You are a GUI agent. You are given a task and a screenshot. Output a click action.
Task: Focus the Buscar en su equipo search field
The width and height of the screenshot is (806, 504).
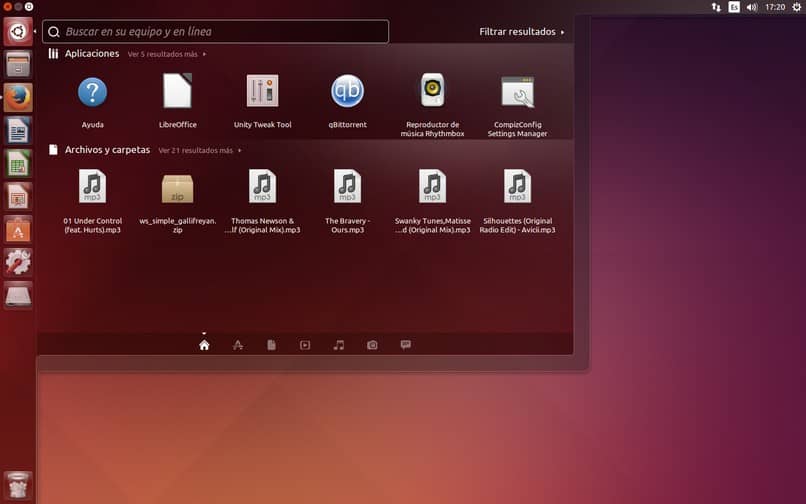(x=215, y=31)
